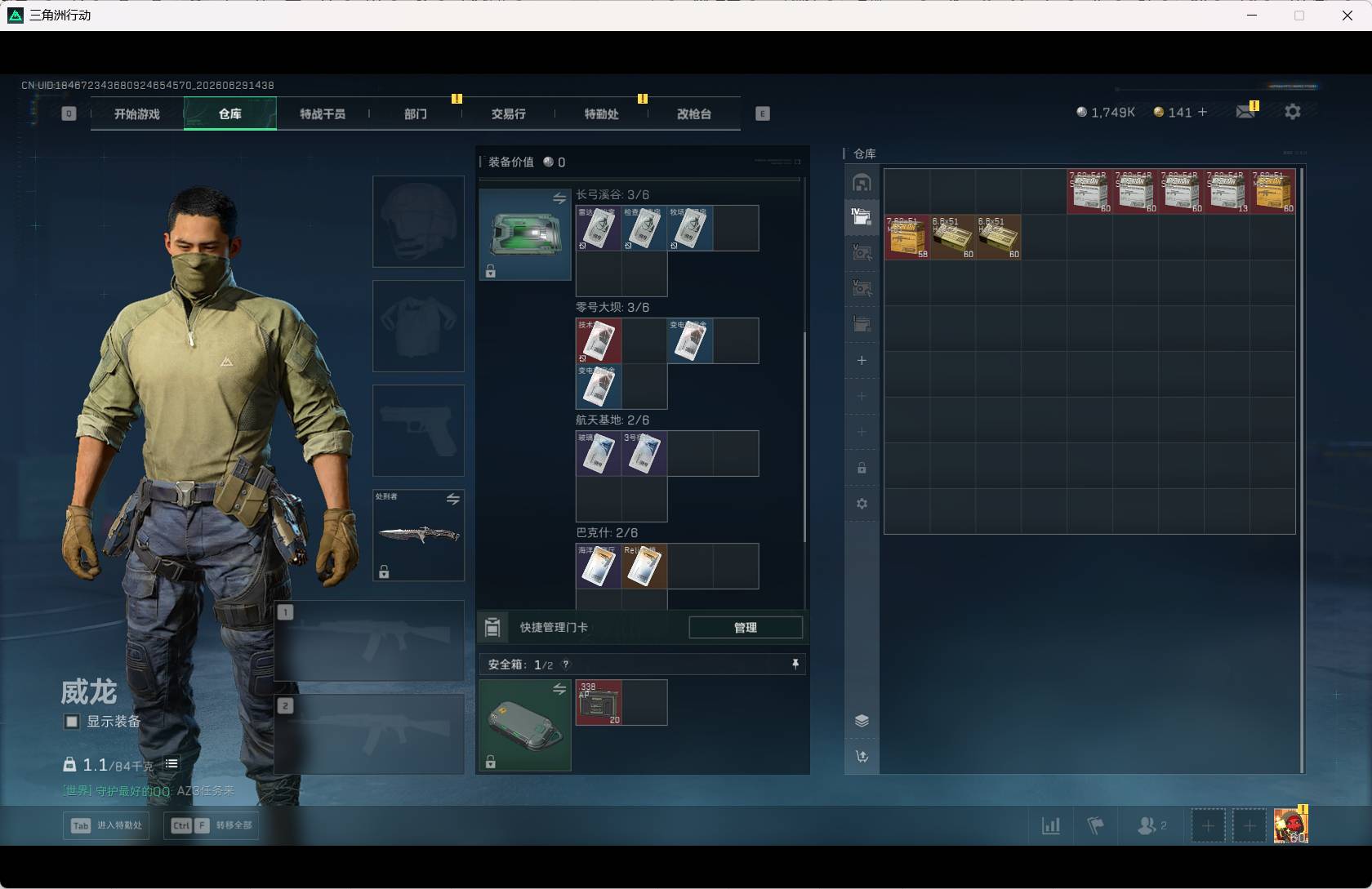Add a warehouse page with the plus icon

click(x=862, y=360)
